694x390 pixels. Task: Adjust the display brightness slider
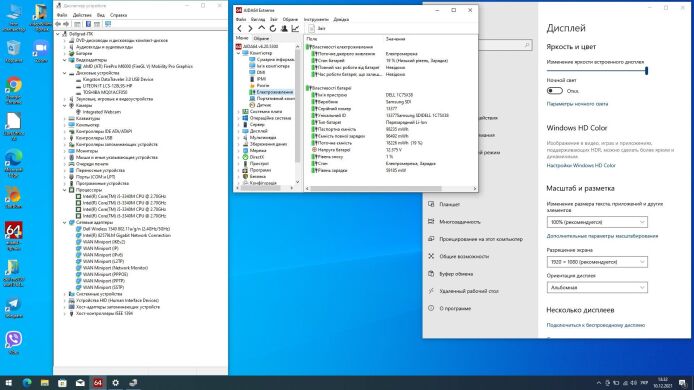click(597, 70)
